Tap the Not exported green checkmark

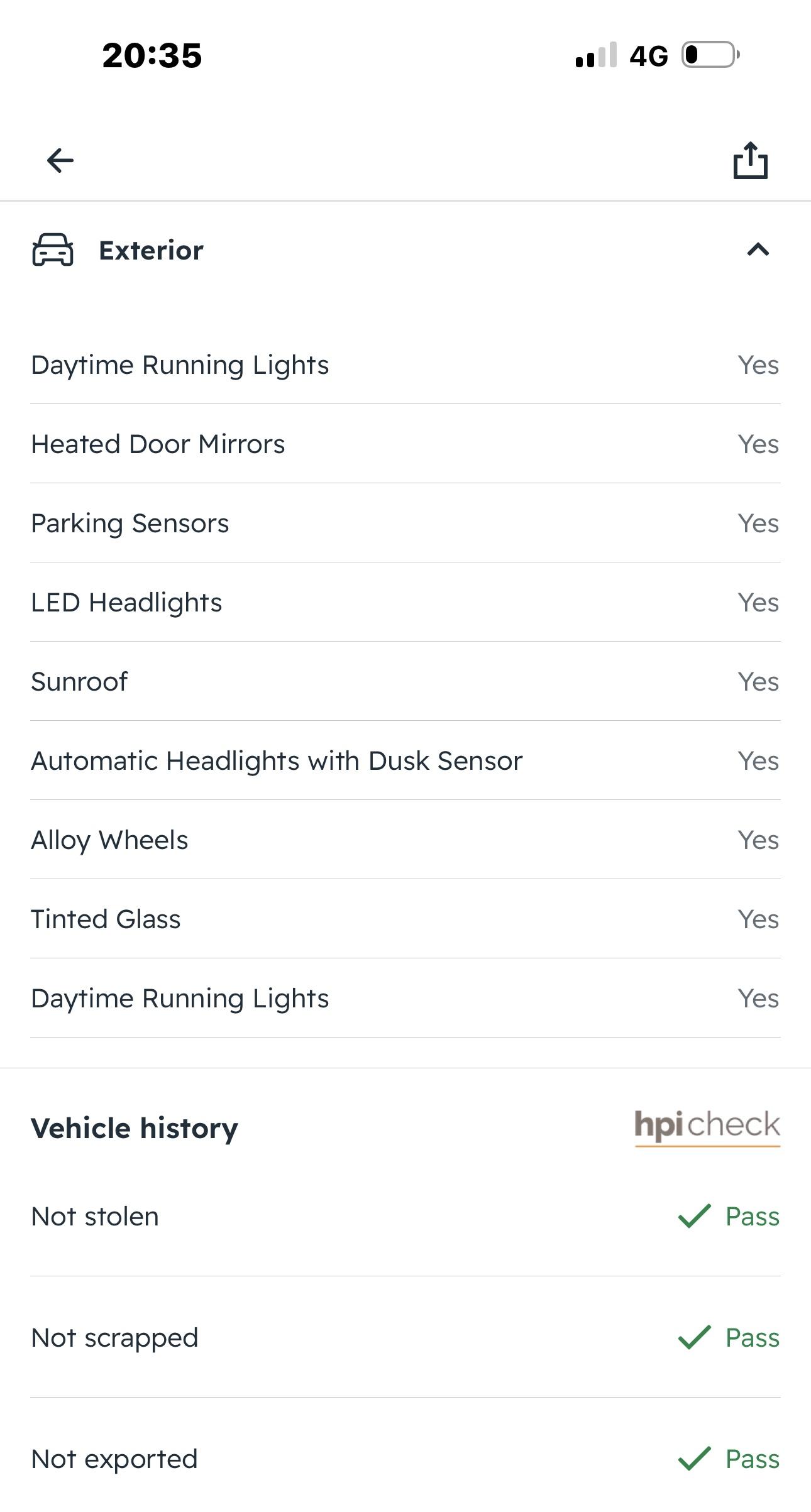(x=694, y=1459)
